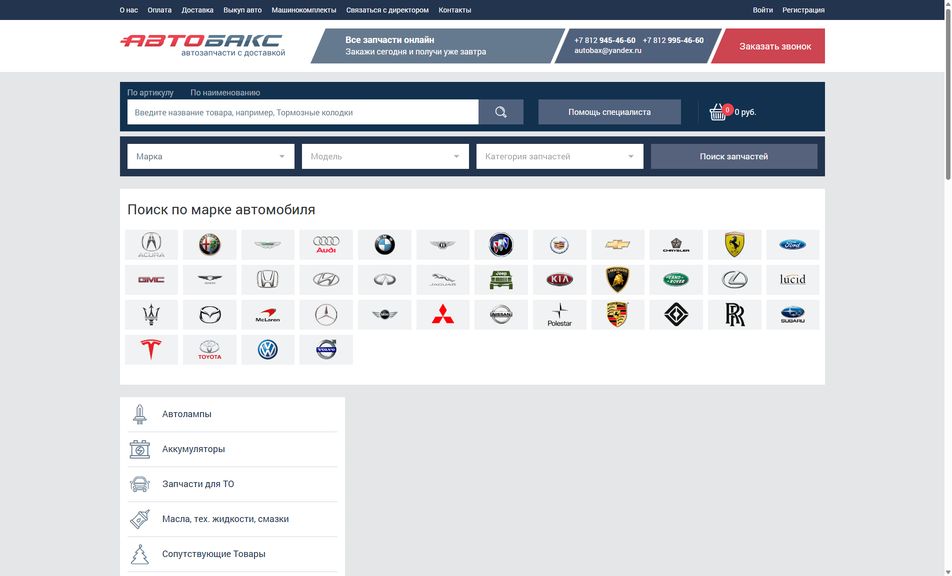Screen dimensions: 952x576
Task: Select the Acura brand logo
Action: coord(151,245)
